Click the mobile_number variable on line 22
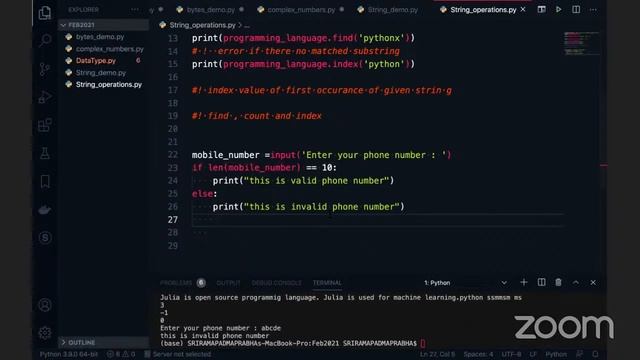This screenshot has height=360, width=640. coord(225,155)
